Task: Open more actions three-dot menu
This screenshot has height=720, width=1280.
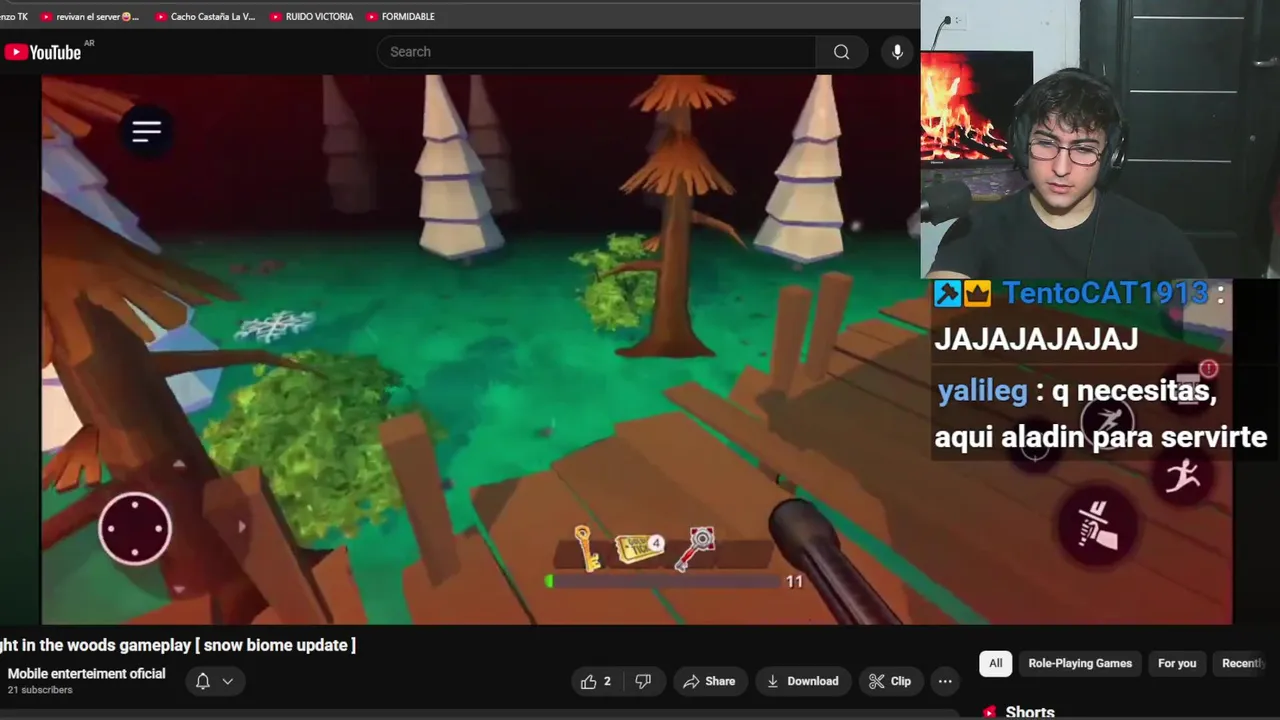Action: tap(945, 681)
